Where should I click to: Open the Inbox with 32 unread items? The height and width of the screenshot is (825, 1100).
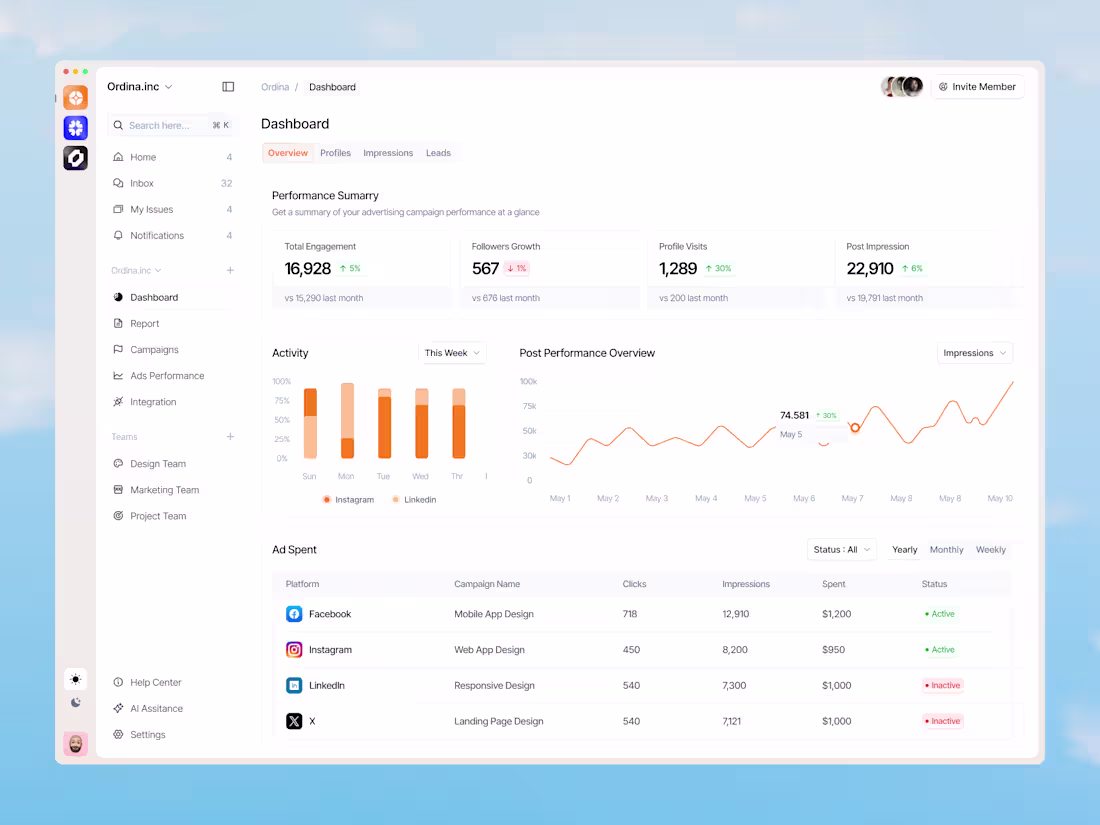point(140,183)
